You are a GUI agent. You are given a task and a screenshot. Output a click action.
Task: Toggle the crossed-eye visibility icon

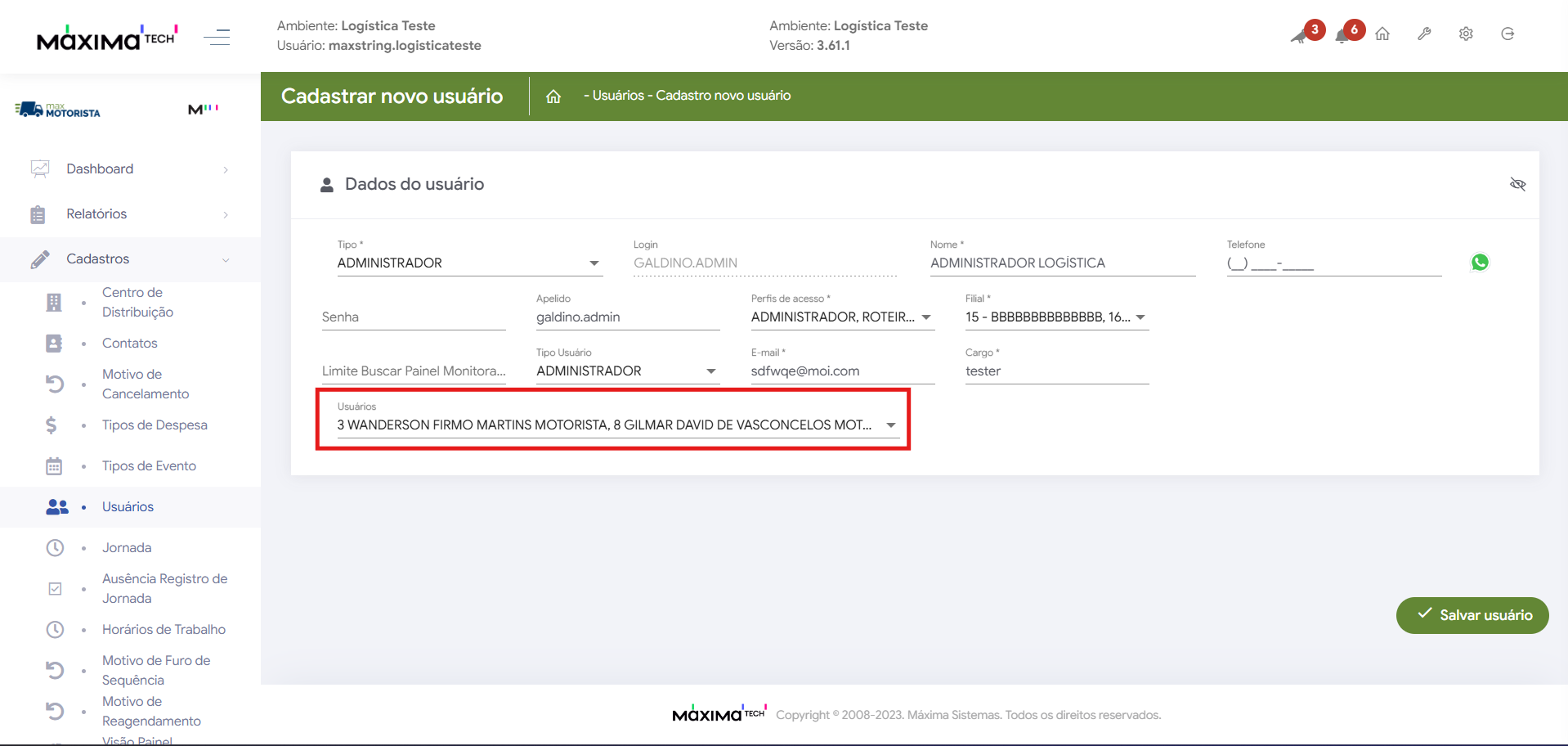[1518, 184]
